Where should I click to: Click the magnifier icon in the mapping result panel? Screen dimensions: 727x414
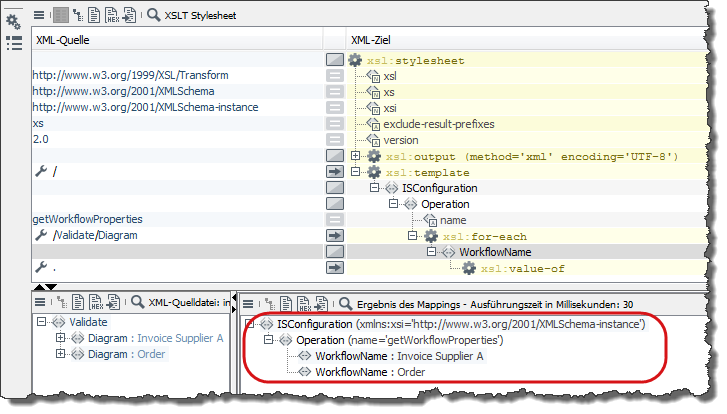pyautogui.click(x=346, y=302)
